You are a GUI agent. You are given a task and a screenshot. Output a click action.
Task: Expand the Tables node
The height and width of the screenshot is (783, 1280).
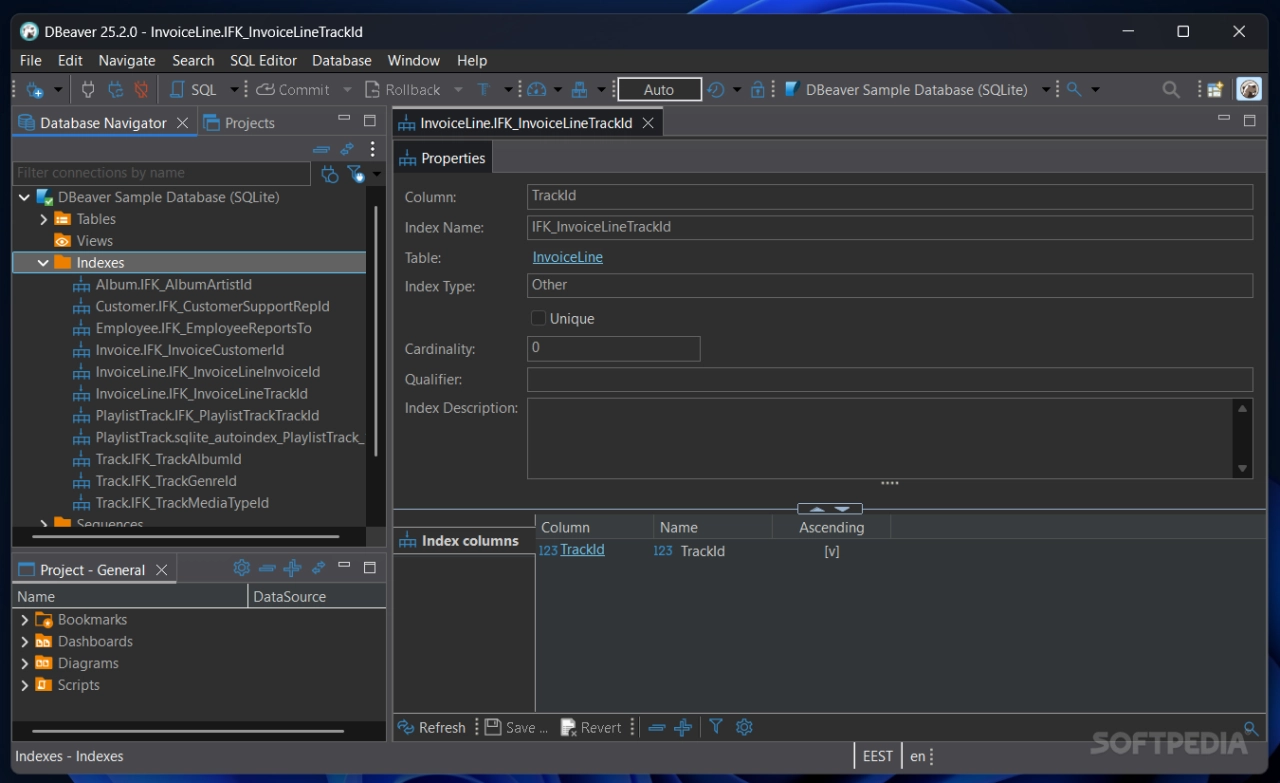coord(43,219)
